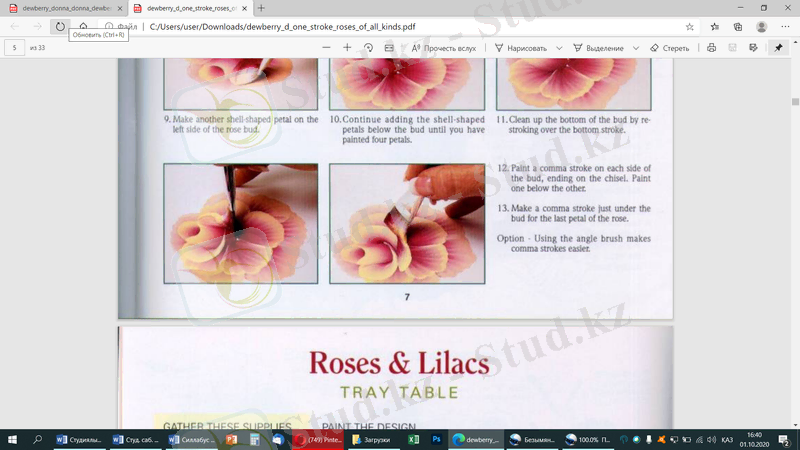Viewport: 800px width, 450px height.
Task: Open Windows taskbar search
Action: 37,439
